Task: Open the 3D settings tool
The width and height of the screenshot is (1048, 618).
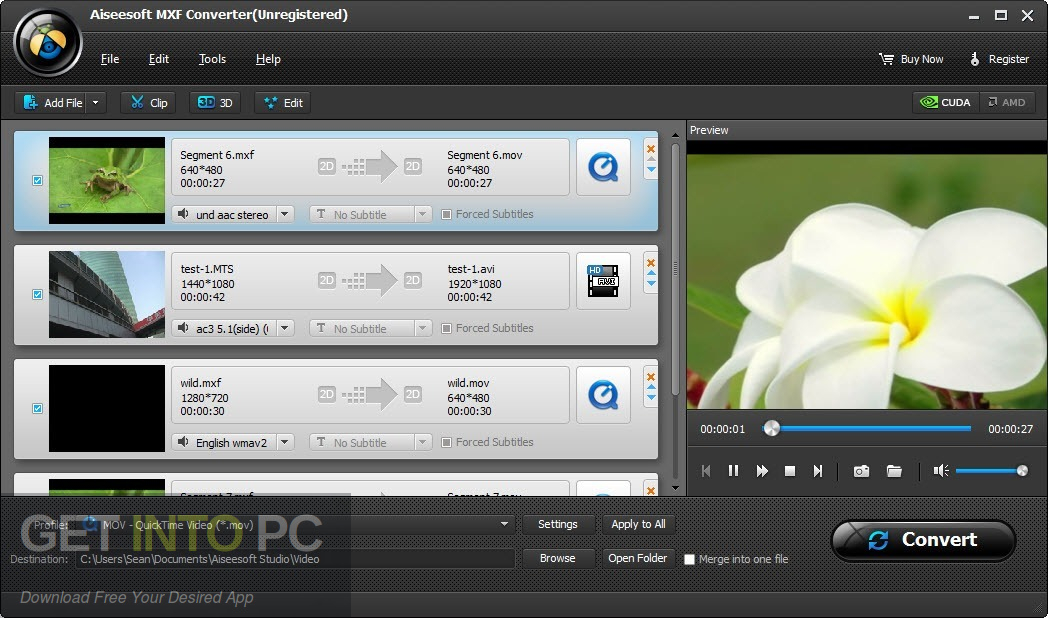Action: (215, 102)
